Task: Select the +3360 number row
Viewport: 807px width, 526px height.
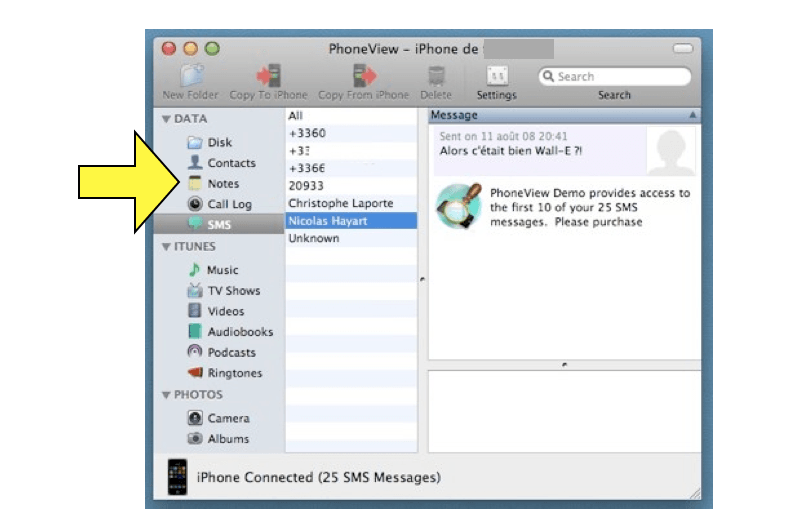Action: tap(351, 133)
